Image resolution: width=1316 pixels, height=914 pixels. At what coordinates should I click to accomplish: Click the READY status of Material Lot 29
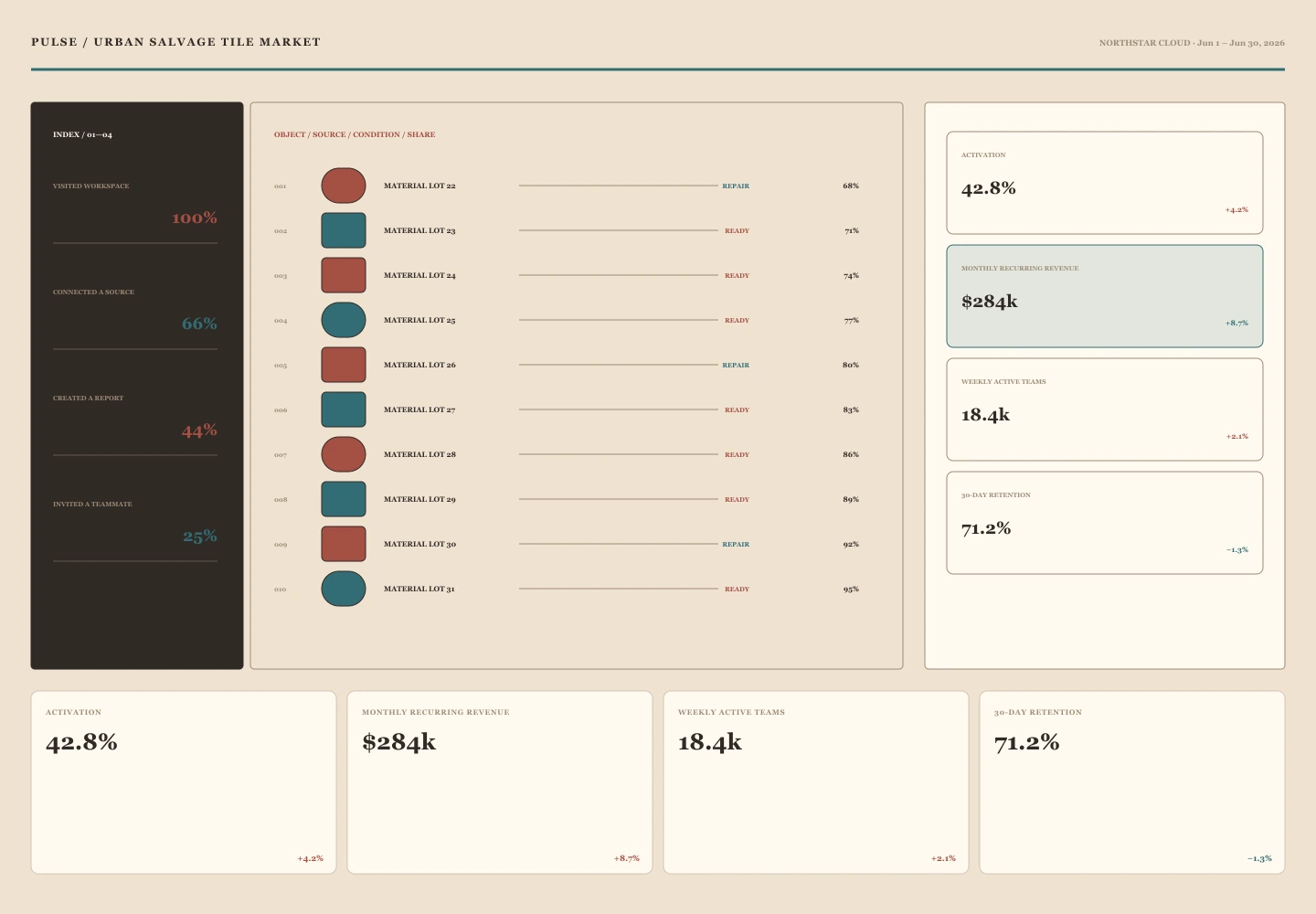tap(737, 499)
